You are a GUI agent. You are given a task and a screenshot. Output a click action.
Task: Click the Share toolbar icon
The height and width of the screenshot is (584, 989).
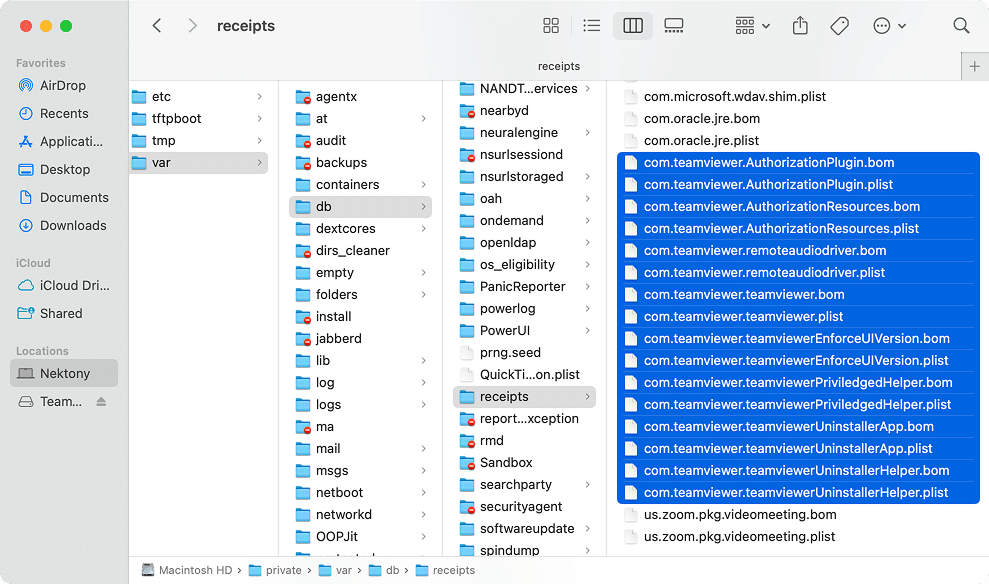(x=800, y=26)
